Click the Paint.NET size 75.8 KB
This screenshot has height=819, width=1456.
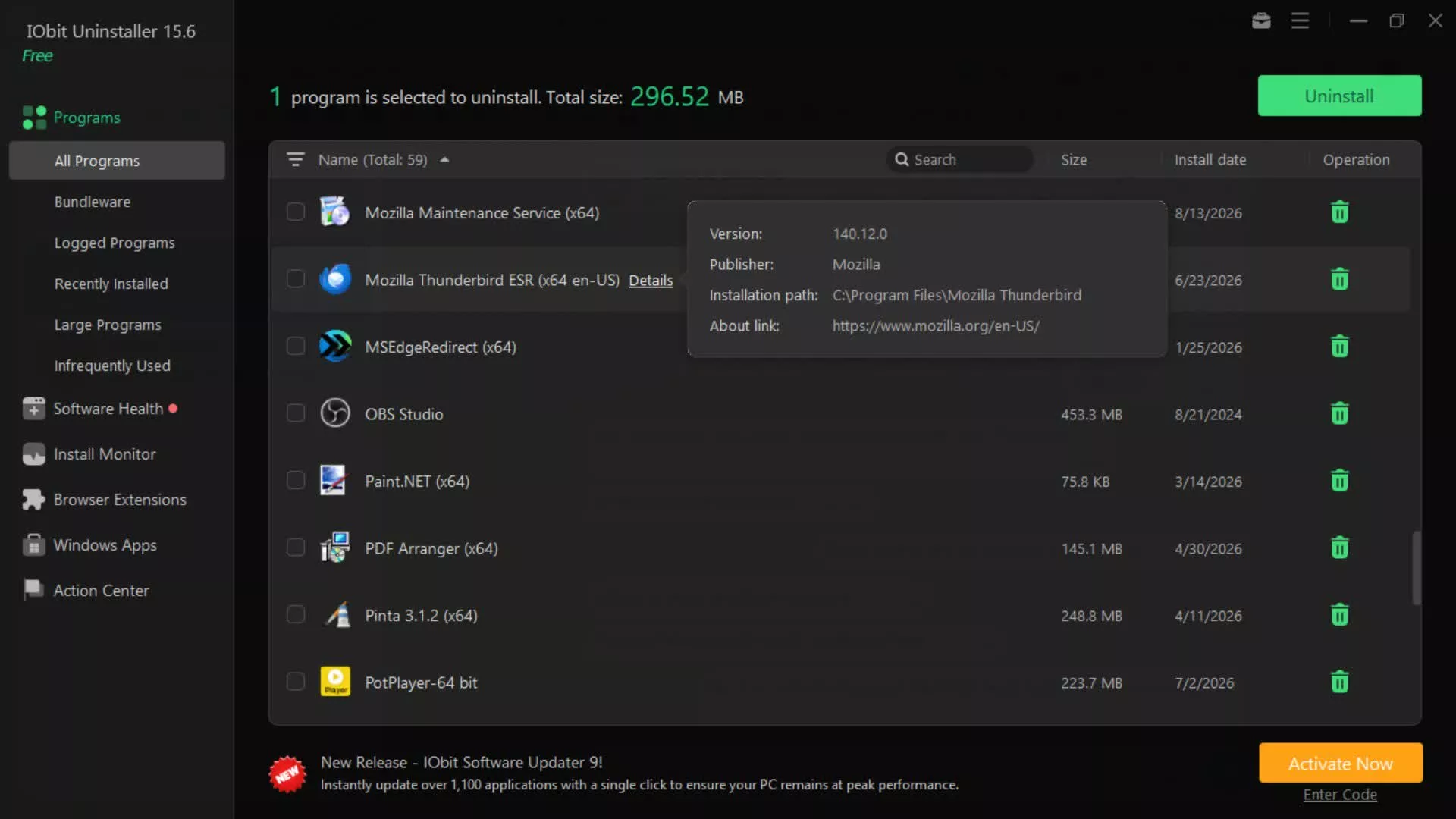tap(1085, 482)
